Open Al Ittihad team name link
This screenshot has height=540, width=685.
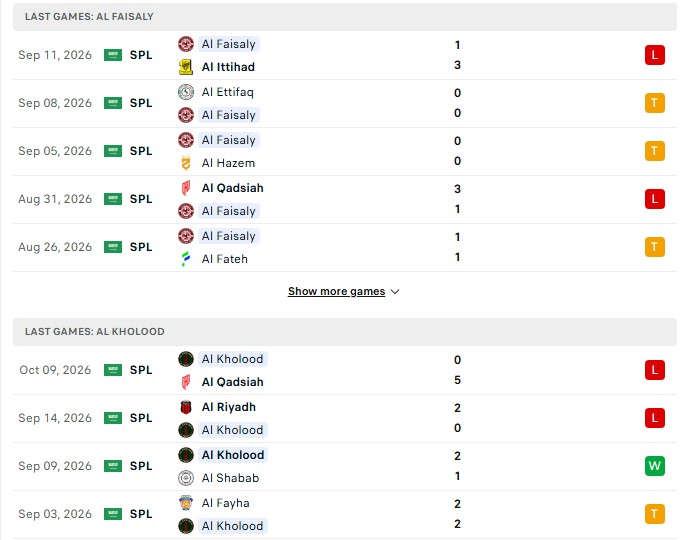(228, 67)
